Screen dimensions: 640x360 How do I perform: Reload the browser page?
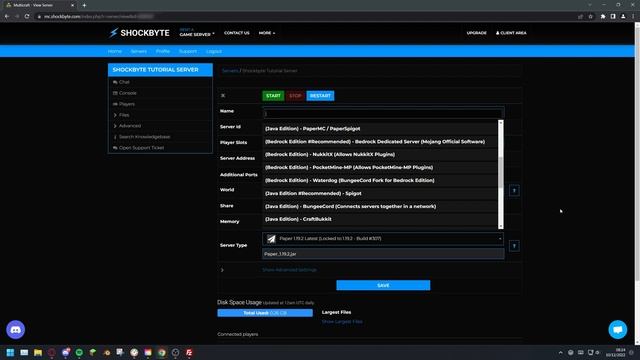click(27, 16)
